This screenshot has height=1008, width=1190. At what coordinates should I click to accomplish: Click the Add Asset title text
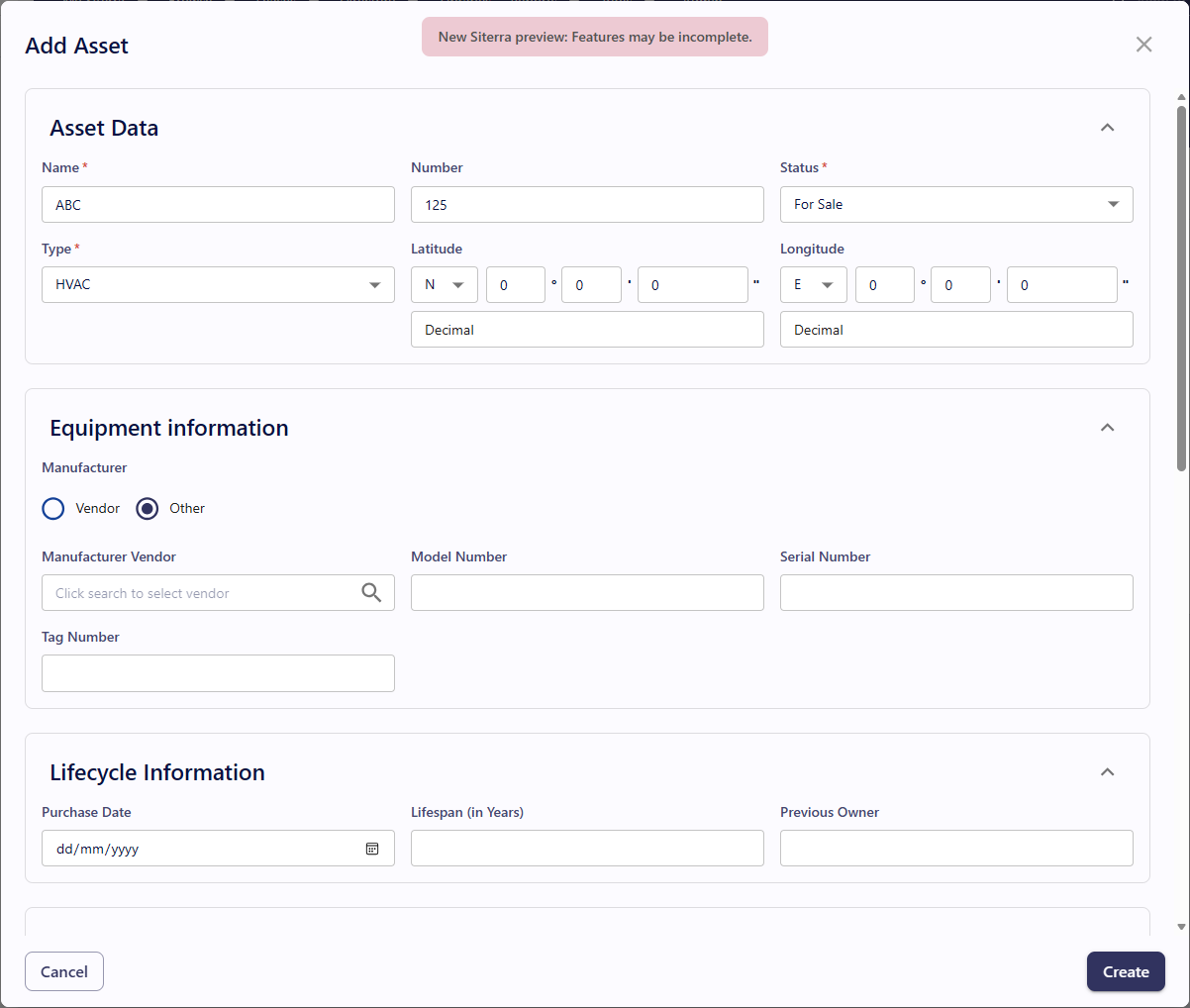click(77, 46)
